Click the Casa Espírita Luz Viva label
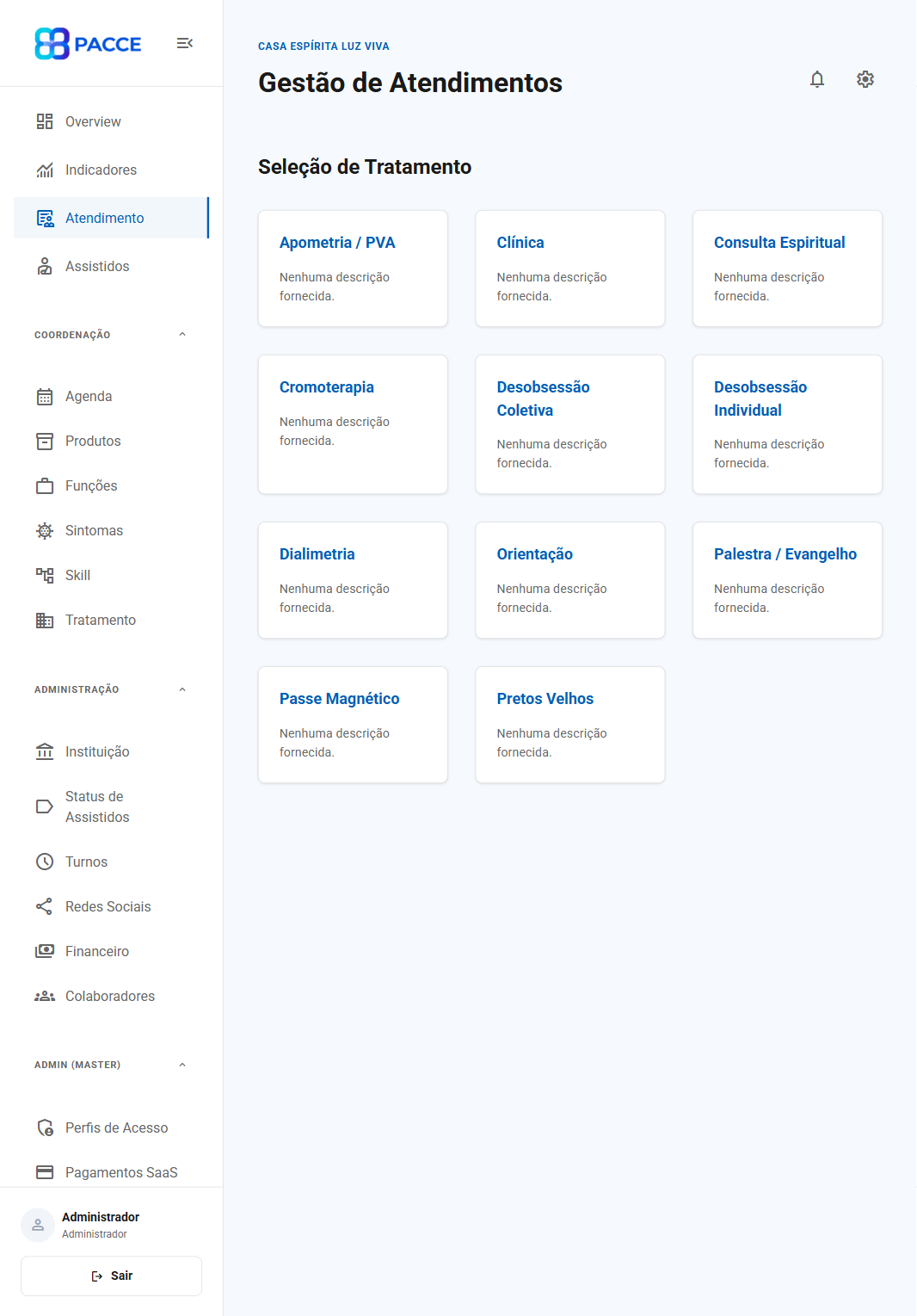Viewport: 917px width, 1316px height. [323, 46]
